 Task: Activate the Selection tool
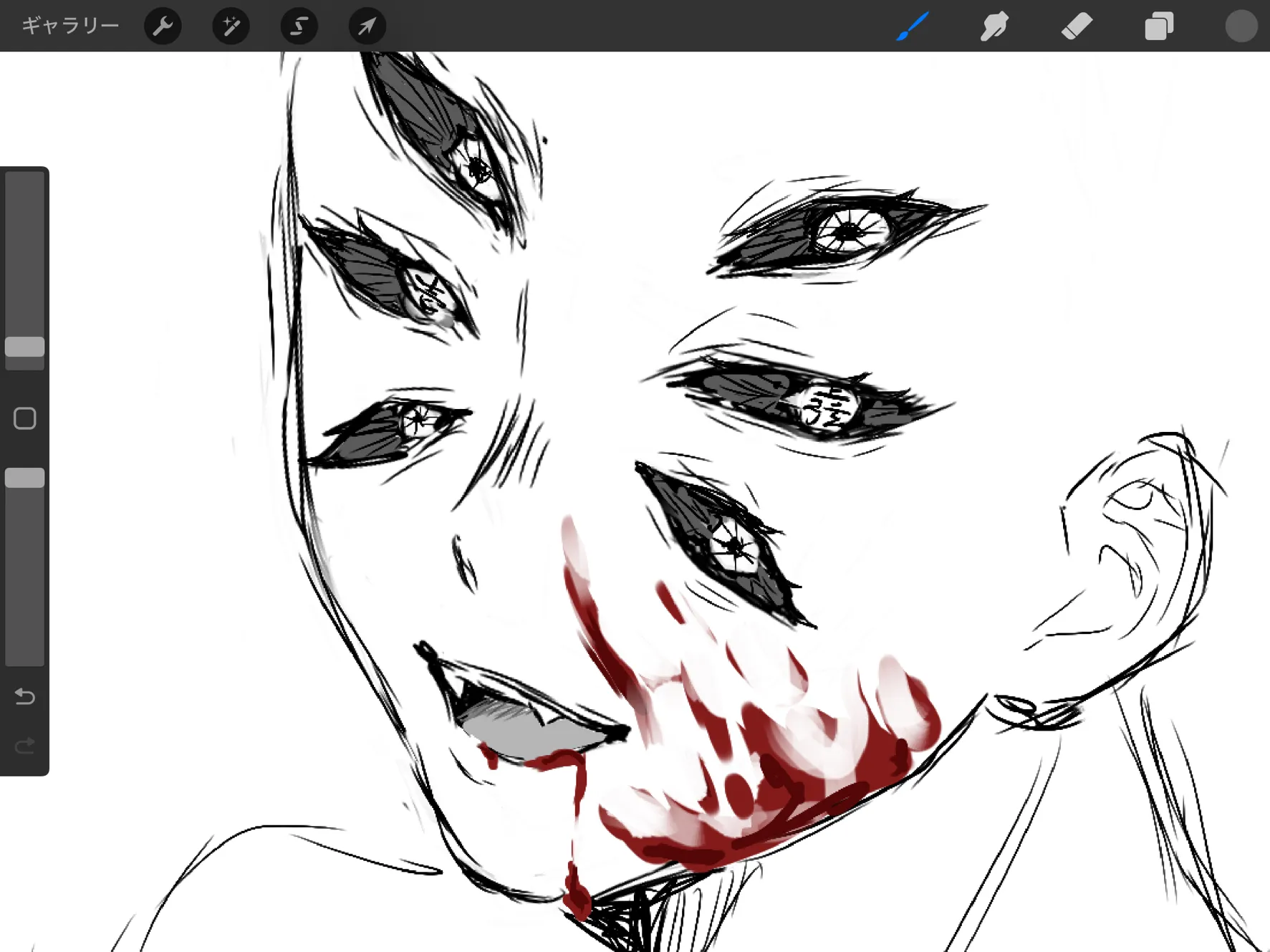click(299, 26)
